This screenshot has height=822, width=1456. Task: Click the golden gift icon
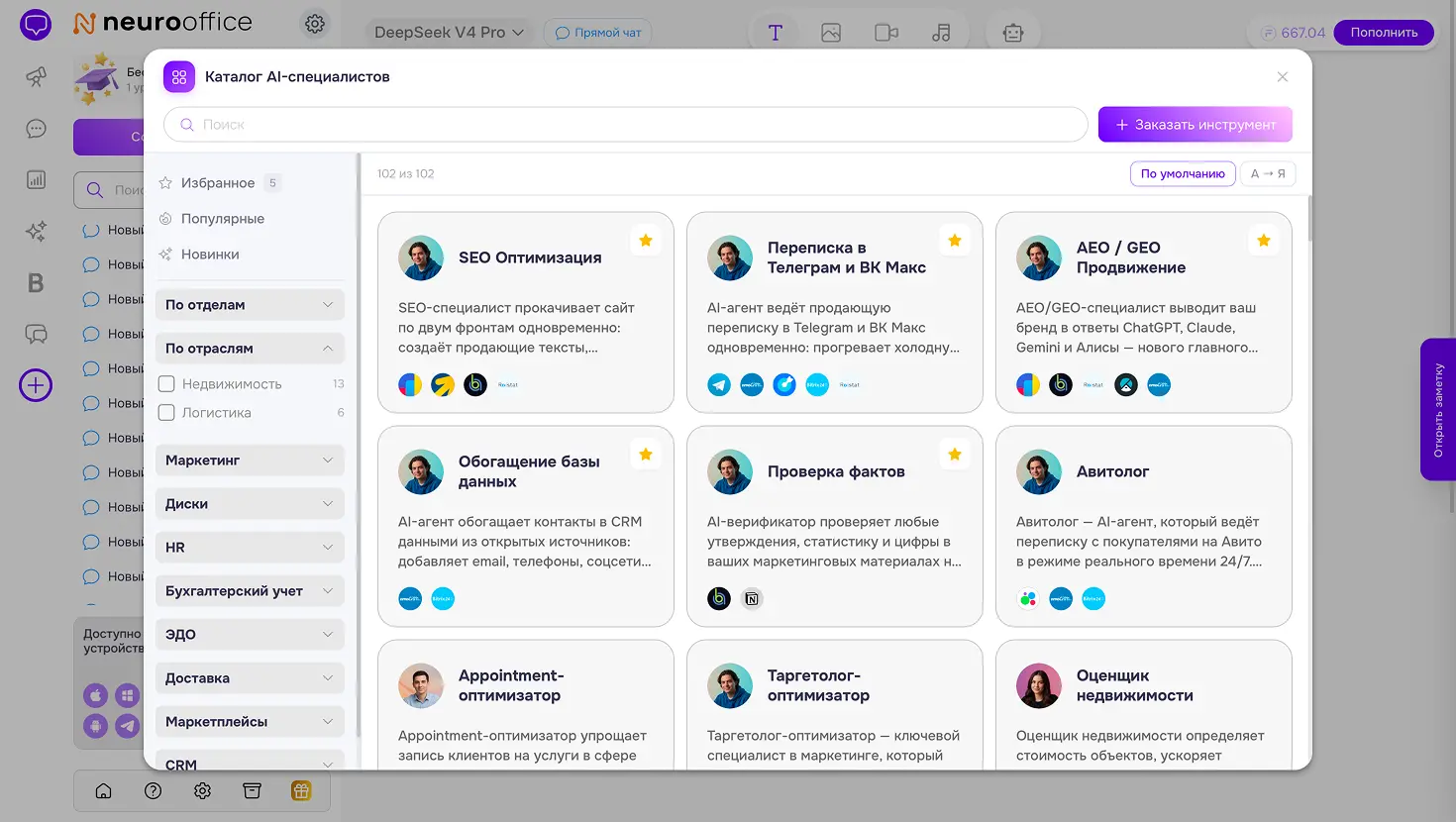coord(301,791)
